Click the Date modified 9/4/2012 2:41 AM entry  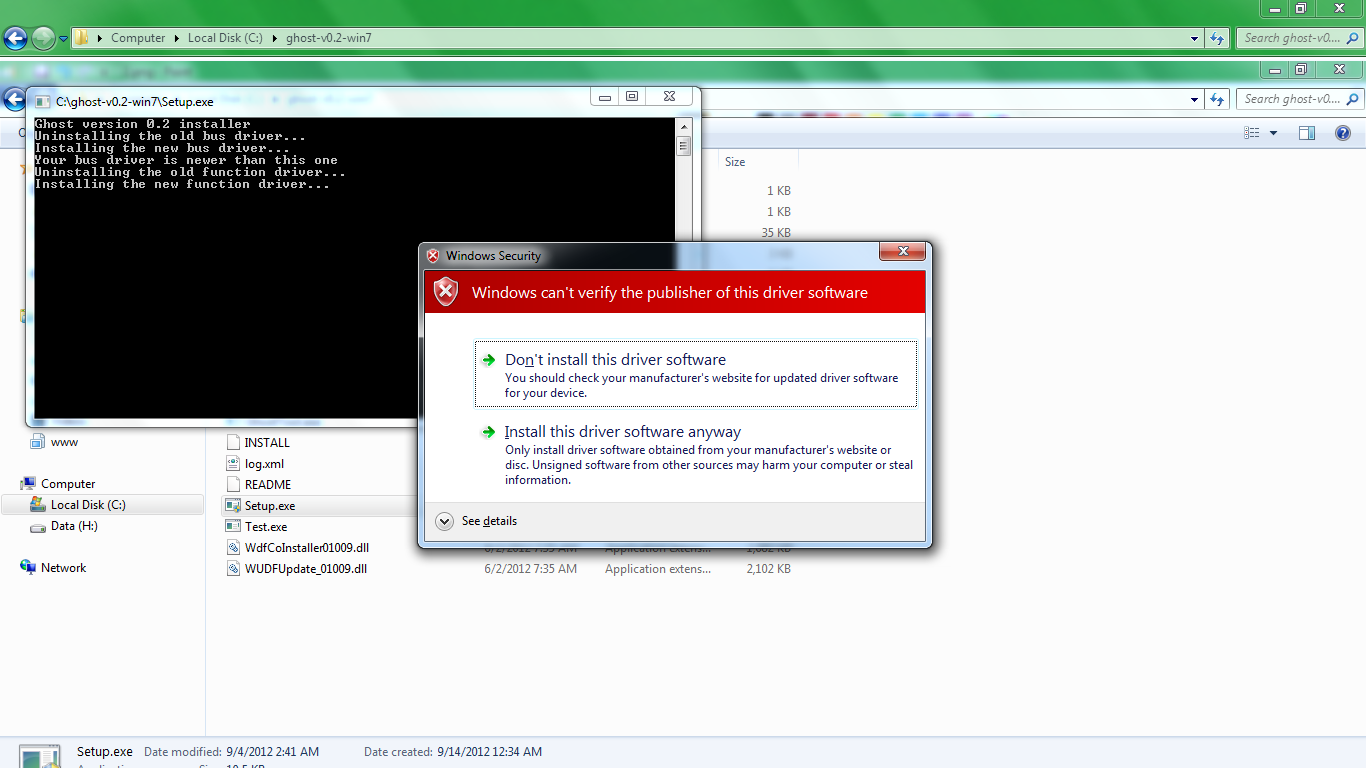[231, 752]
